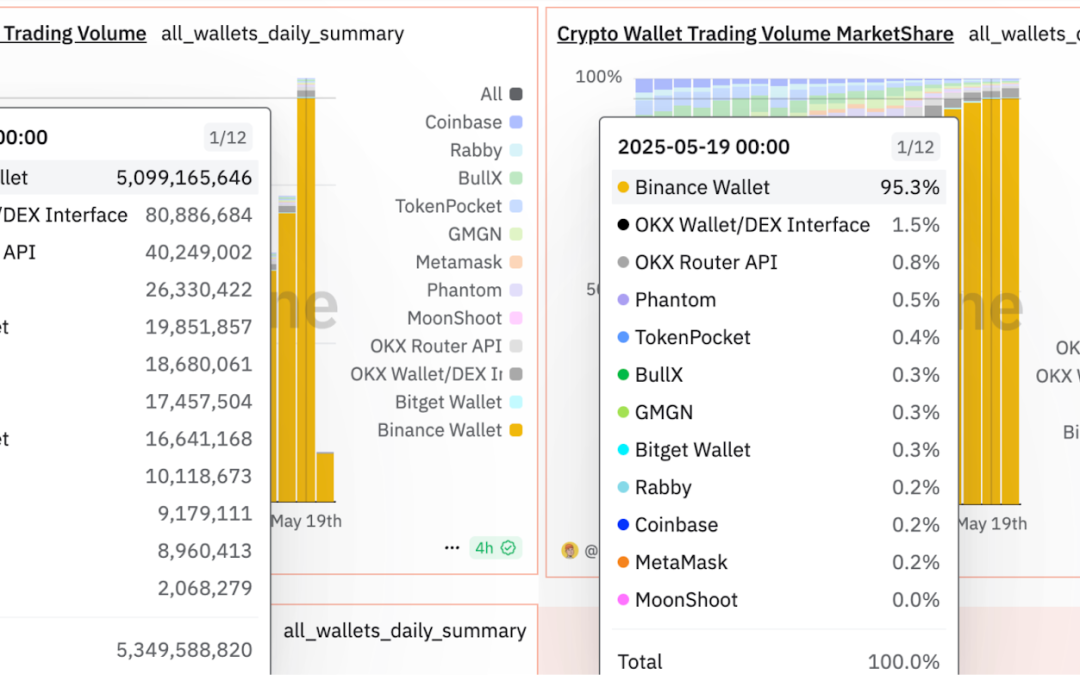Click the 5,349,588,820 total volume value
Screen dimensions: 1080x675
click(x=184, y=650)
